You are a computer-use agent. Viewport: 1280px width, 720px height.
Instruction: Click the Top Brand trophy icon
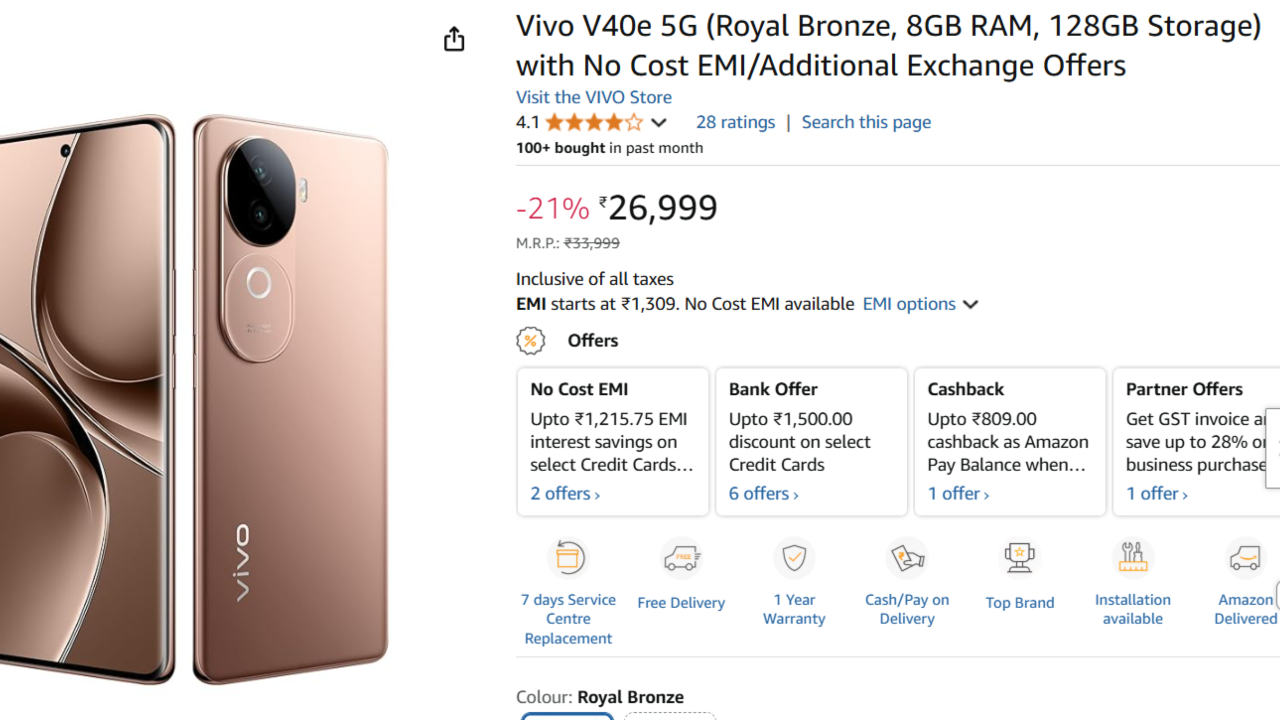click(x=1019, y=558)
